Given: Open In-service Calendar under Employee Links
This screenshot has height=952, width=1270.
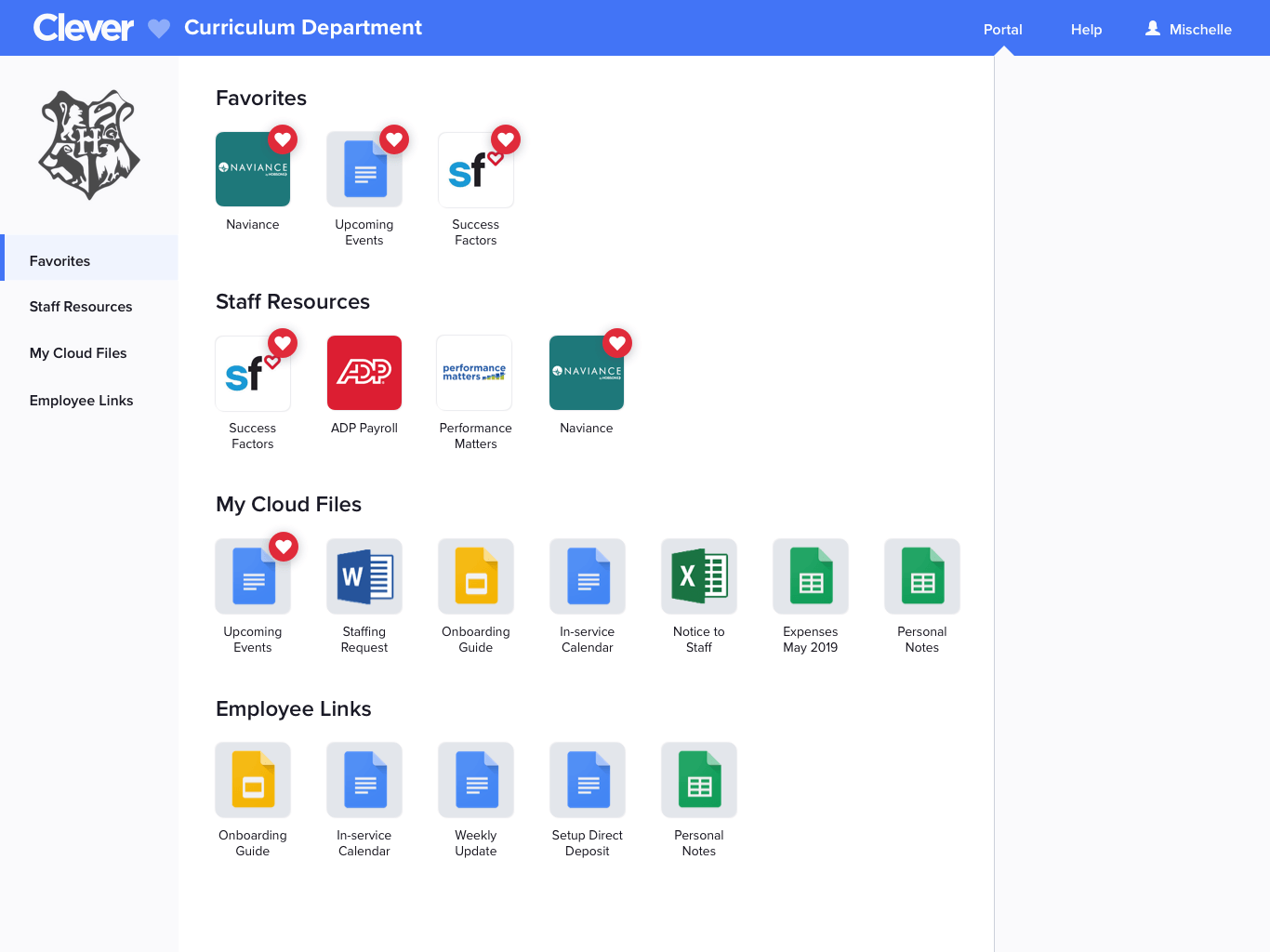Looking at the screenshot, I should pos(364,780).
